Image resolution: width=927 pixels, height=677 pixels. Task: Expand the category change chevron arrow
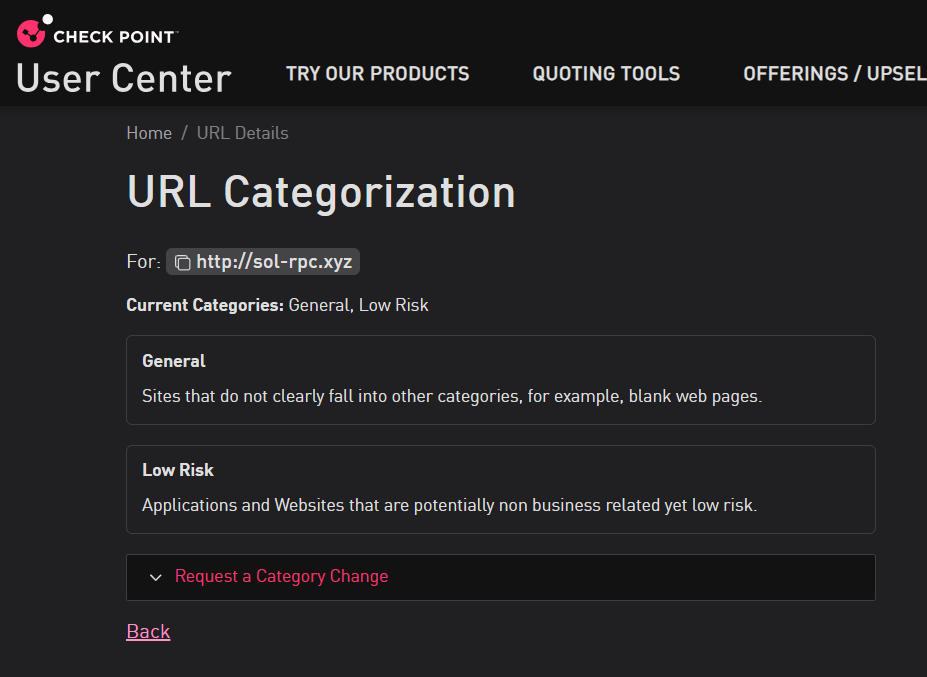155,577
